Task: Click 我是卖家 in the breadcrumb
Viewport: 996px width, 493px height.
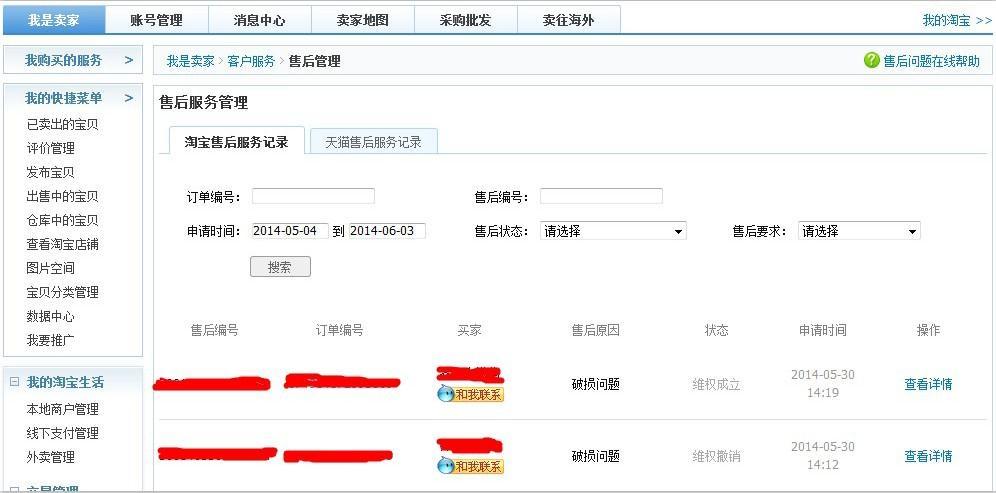Action: [x=191, y=61]
